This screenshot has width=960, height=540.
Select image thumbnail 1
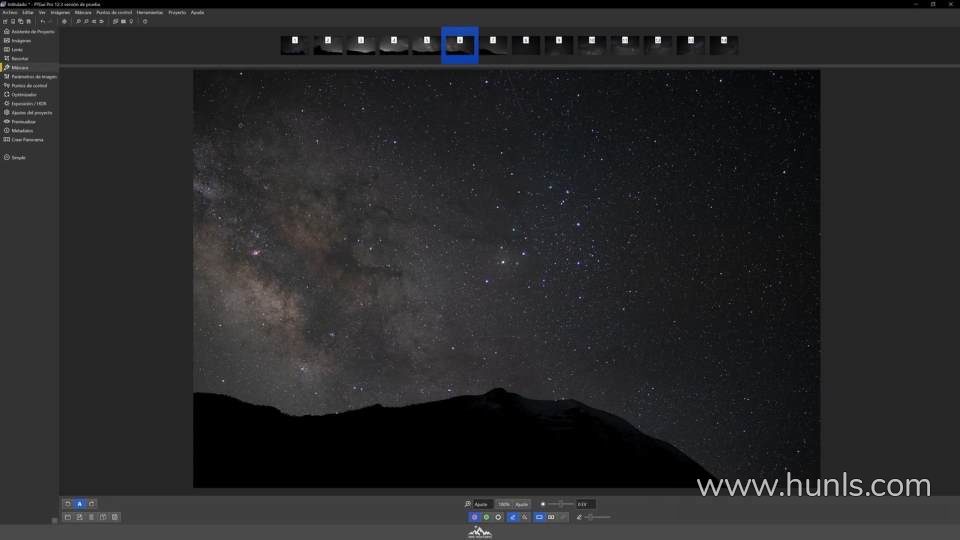click(x=294, y=45)
